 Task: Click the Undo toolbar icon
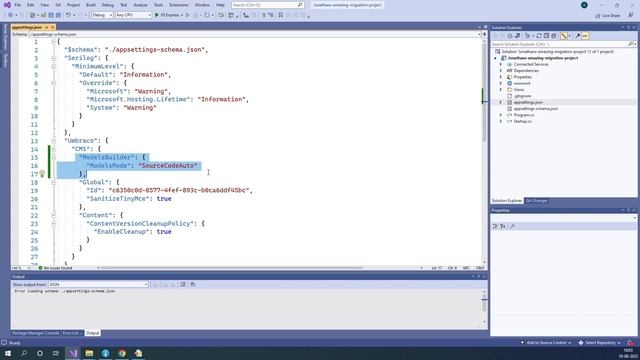coord(68,15)
